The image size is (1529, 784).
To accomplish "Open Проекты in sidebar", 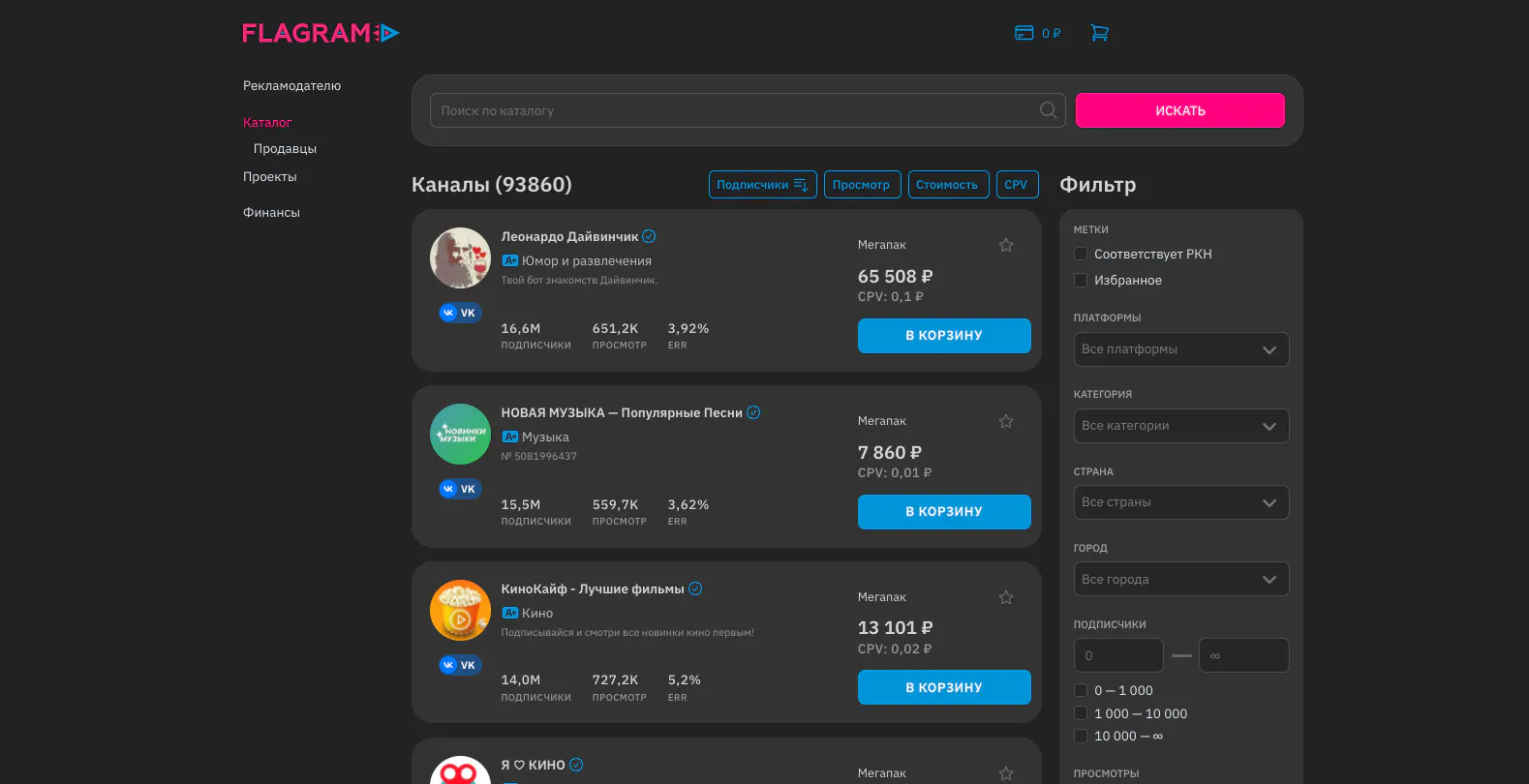I will (270, 176).
